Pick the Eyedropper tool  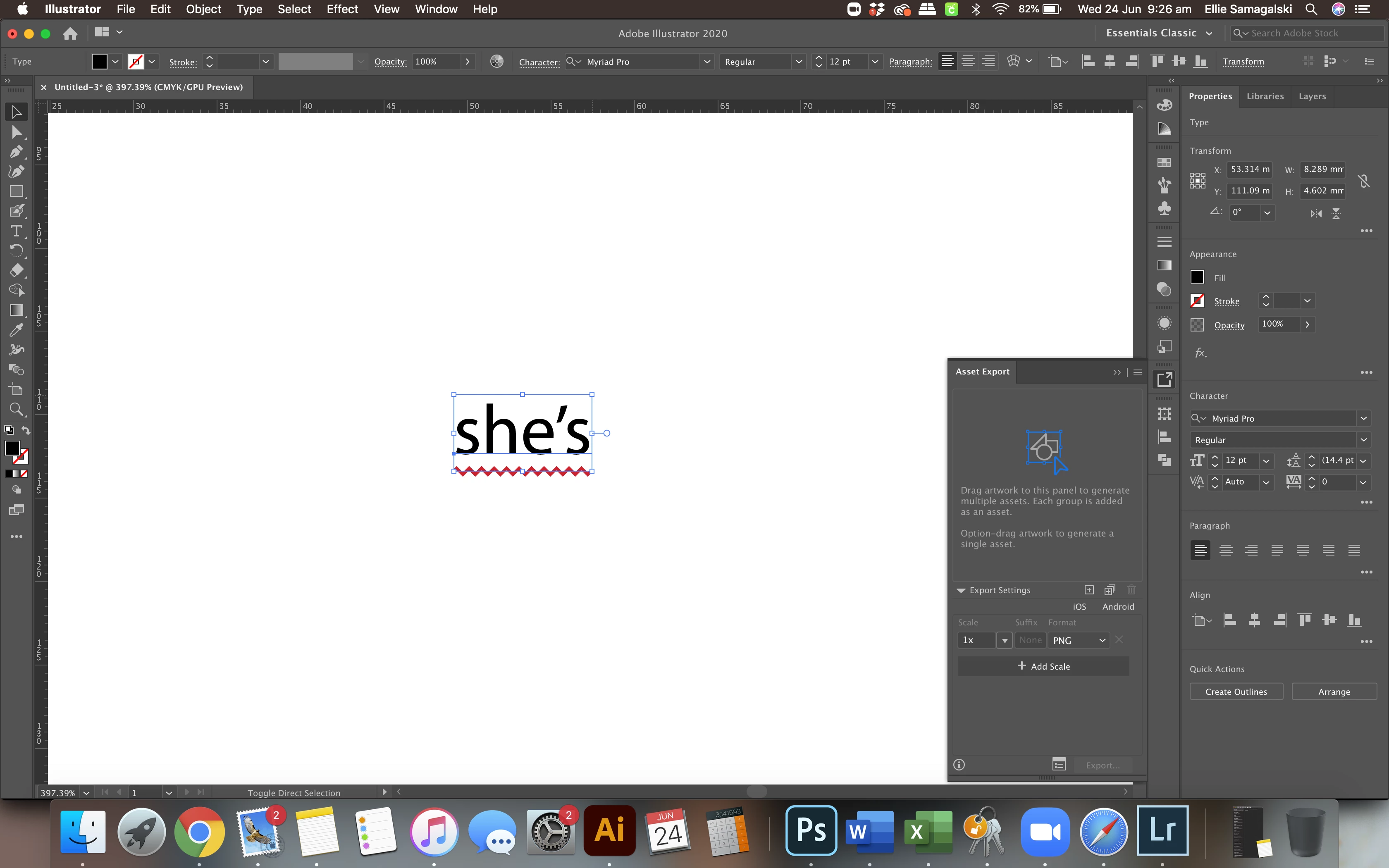tap(16, 330)
